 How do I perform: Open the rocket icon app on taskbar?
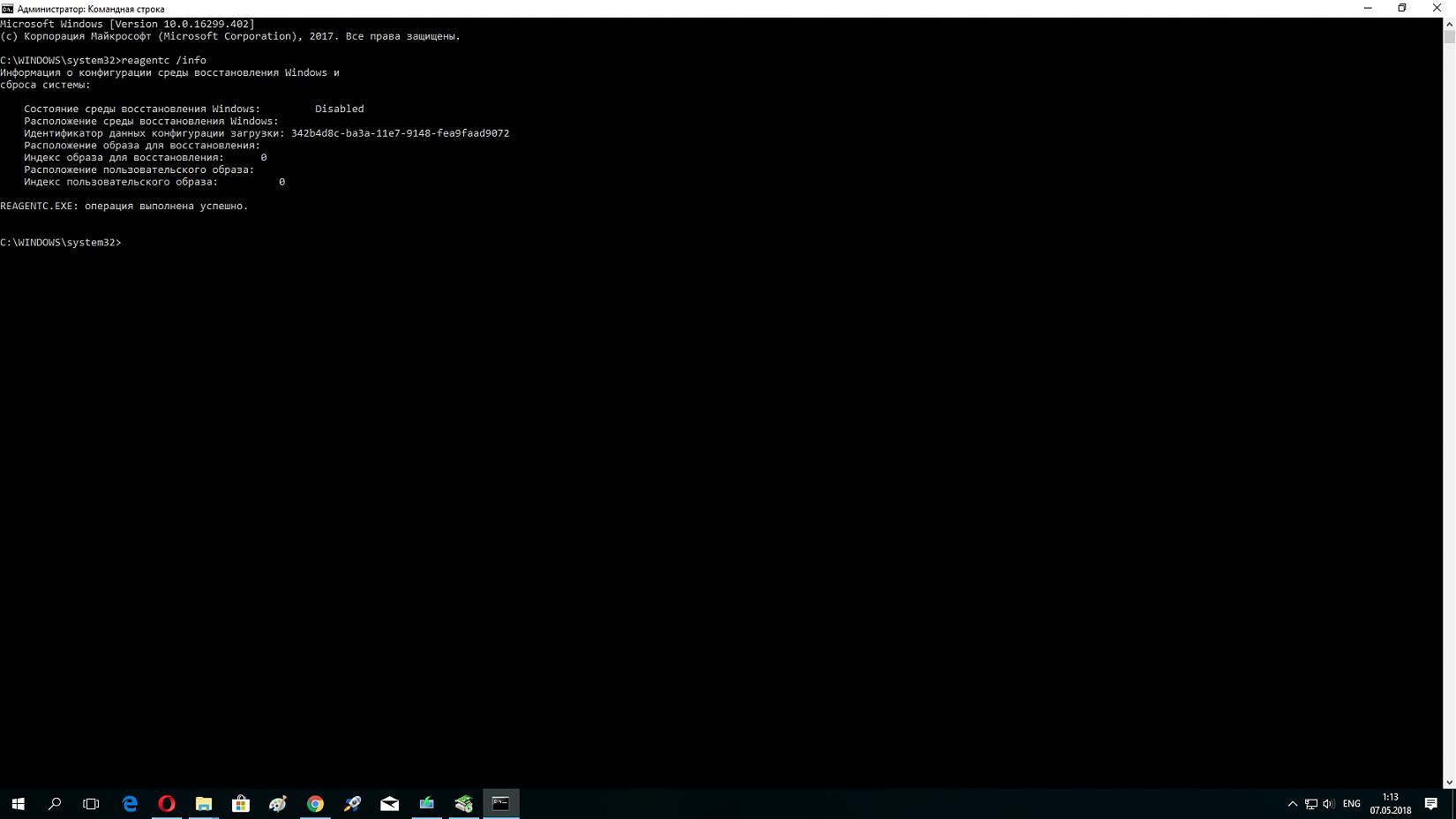(x=352, y=804)
